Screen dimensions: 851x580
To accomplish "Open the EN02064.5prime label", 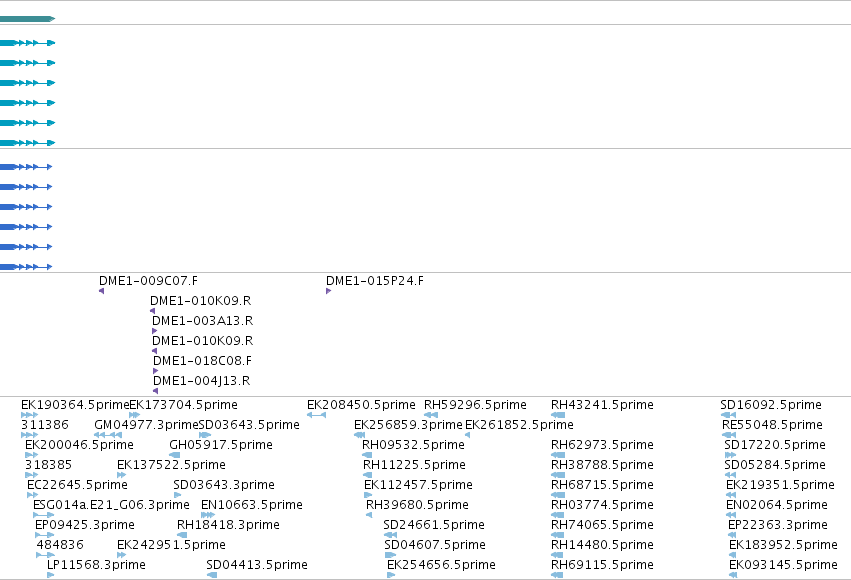I will (x=777, y=505).
